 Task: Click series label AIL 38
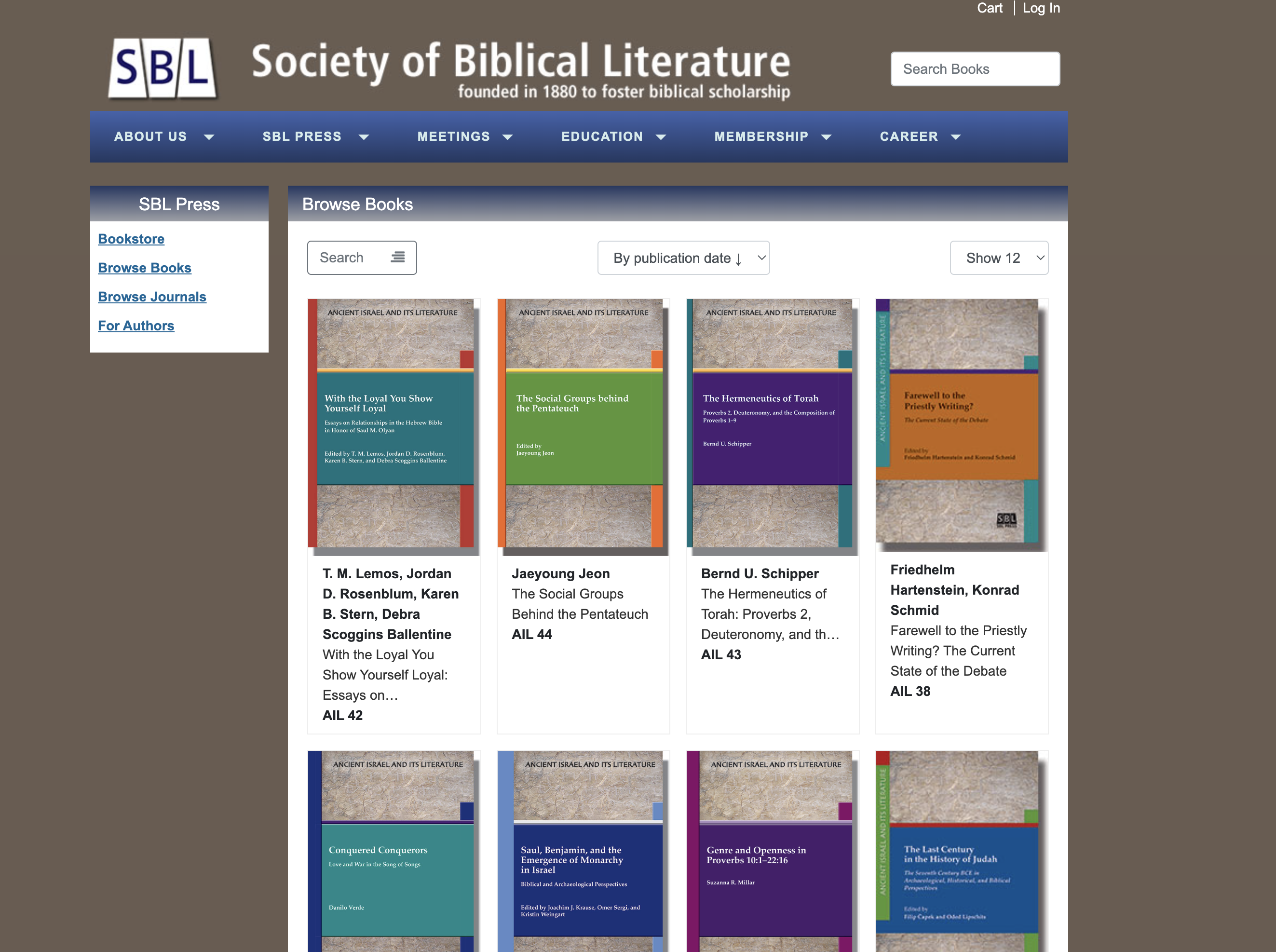(910, 691)
